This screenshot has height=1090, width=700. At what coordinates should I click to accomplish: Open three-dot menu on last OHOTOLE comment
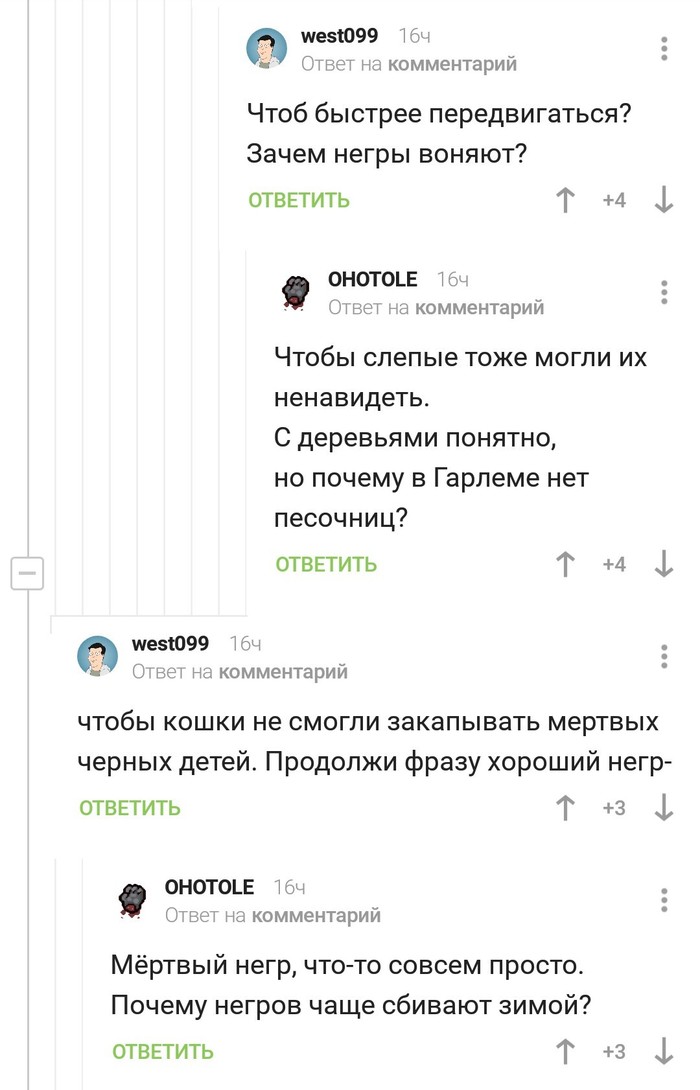665,899
